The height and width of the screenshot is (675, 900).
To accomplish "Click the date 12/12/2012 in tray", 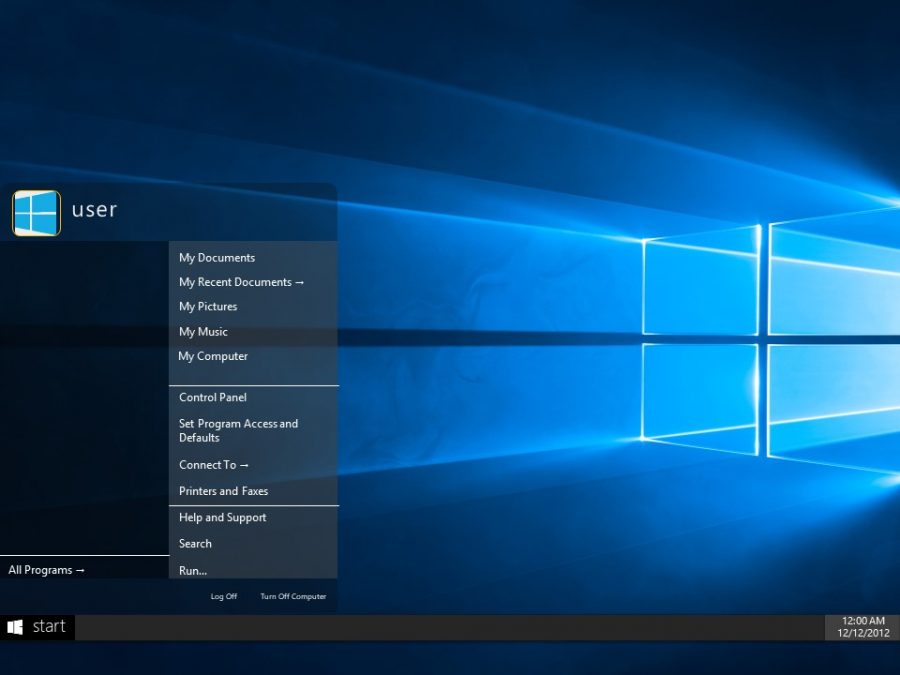I will (863, 633).
